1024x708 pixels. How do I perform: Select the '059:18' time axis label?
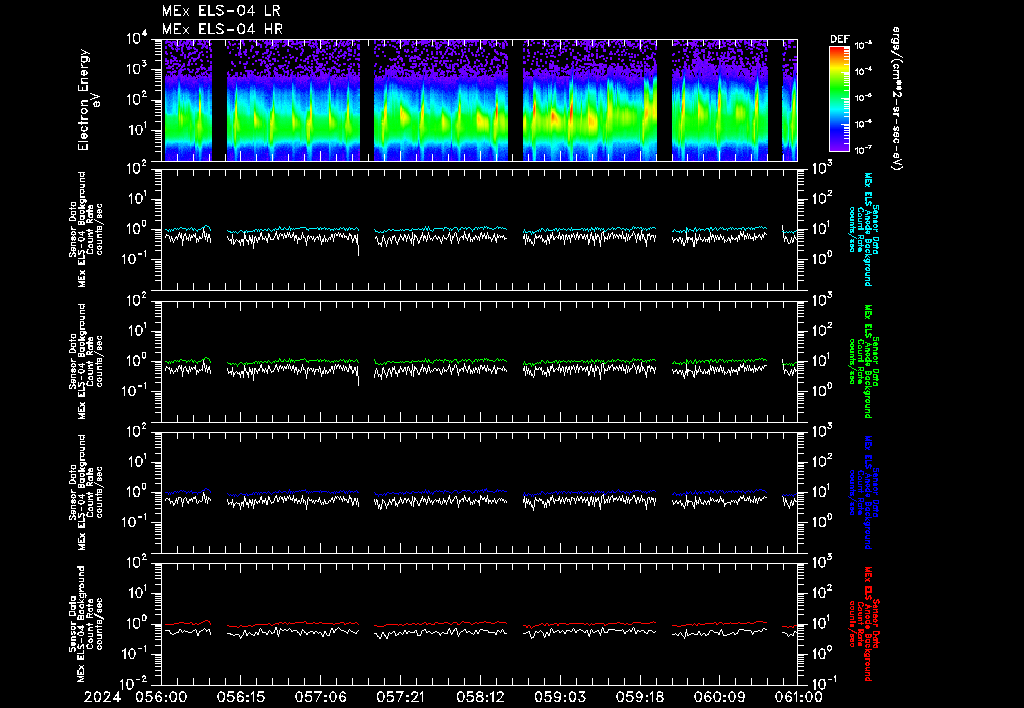[639, 698]
